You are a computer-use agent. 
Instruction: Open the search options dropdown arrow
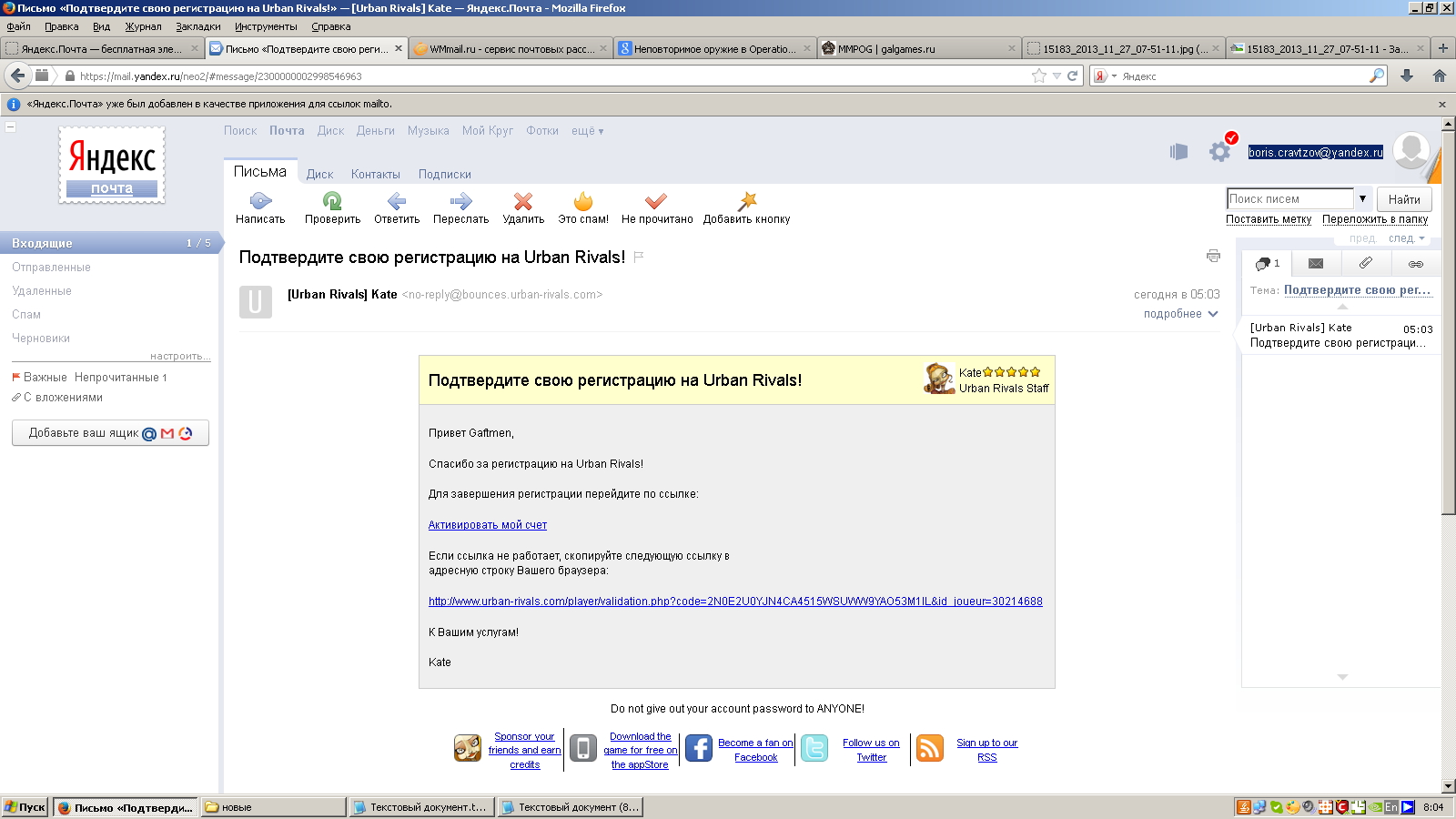pyautogui.click(x=1362, y=198)
